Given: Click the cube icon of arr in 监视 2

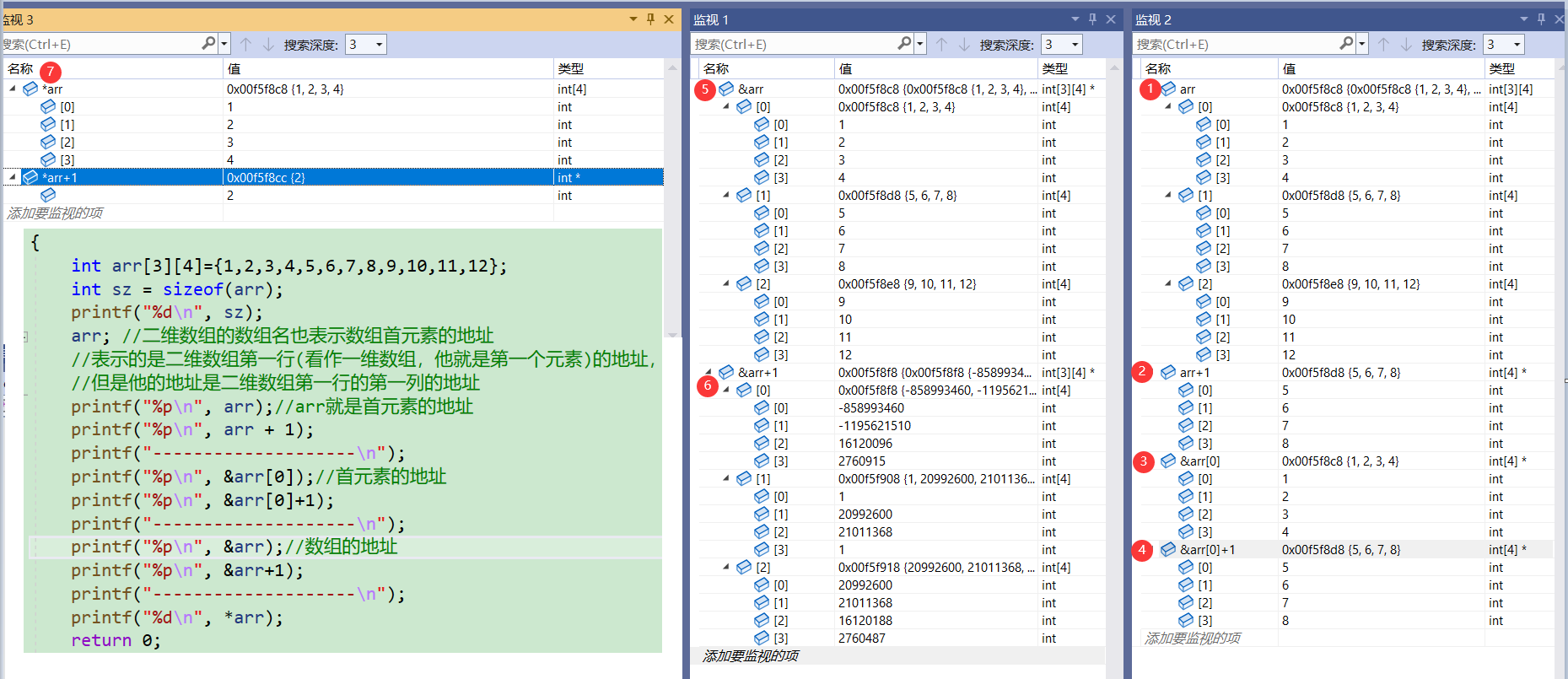Looking at the screenshot, I should click(x=1168, y=89).
